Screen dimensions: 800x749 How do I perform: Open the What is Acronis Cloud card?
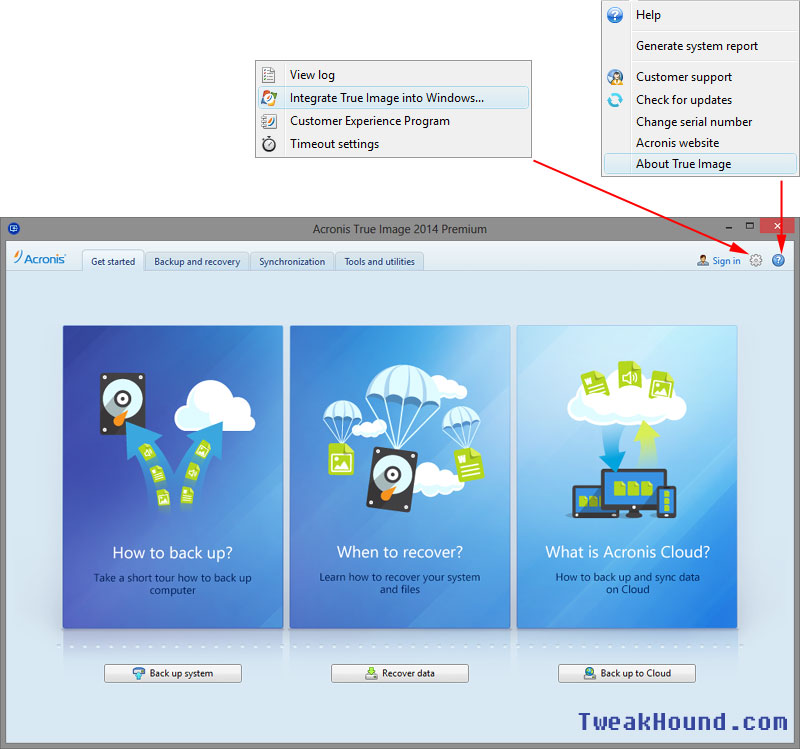627,477
